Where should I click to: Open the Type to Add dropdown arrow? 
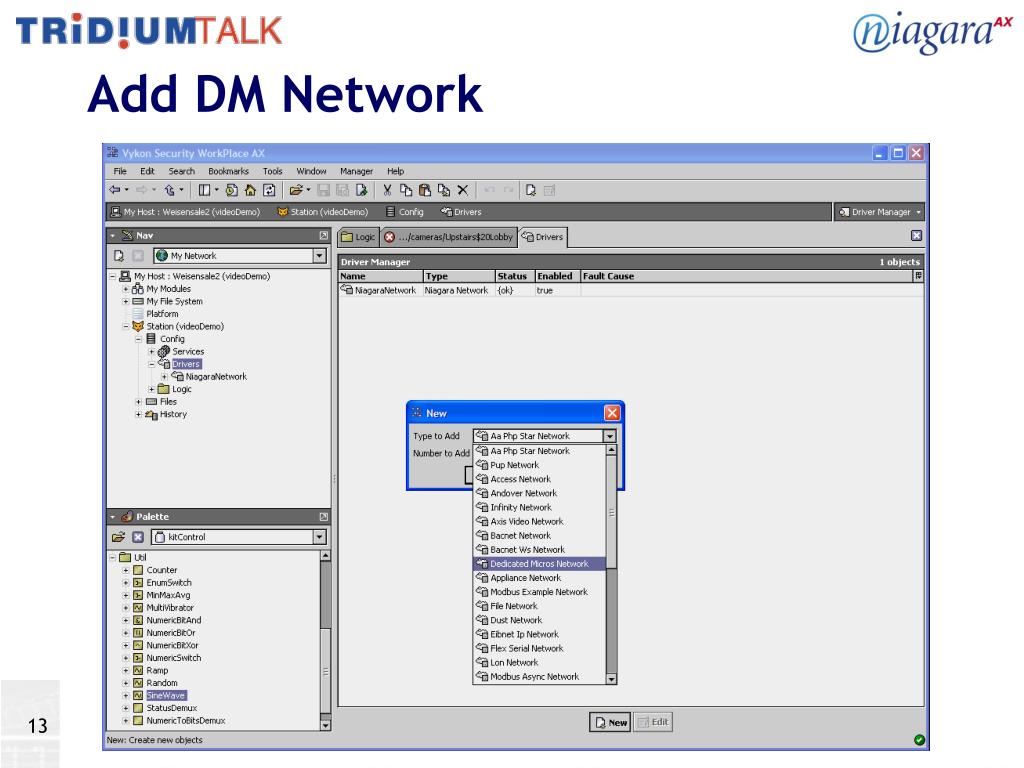609,436
